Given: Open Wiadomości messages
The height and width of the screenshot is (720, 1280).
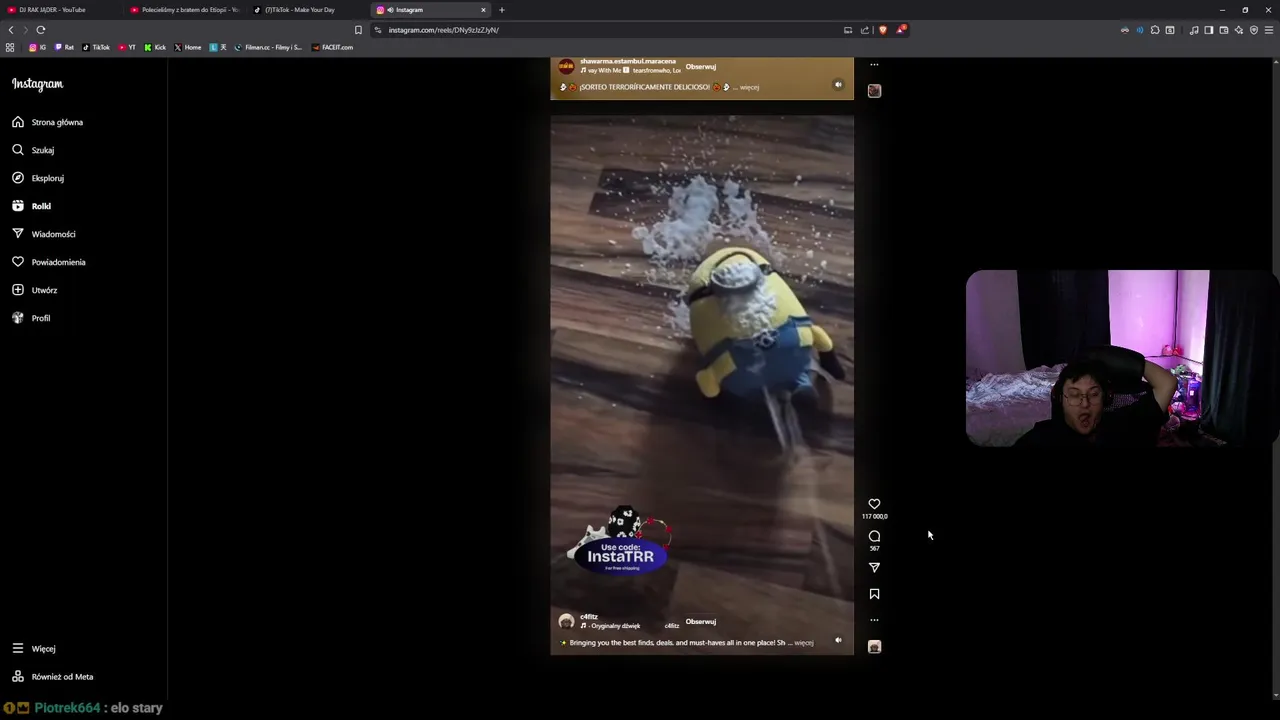Looking at the screenshot, I should pyautogui.click(x=44, y=234).
